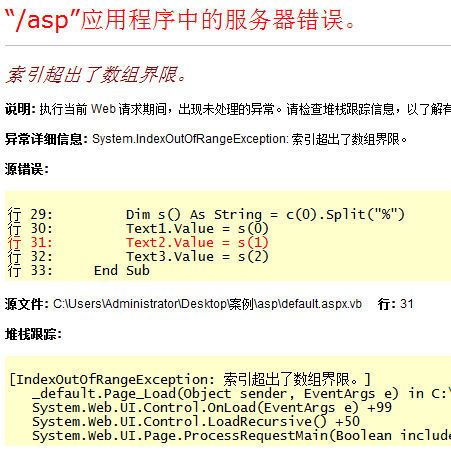Click the End Sub line 33
The height and width of the screenshot is (457, 451).
(x=122, y=271)
